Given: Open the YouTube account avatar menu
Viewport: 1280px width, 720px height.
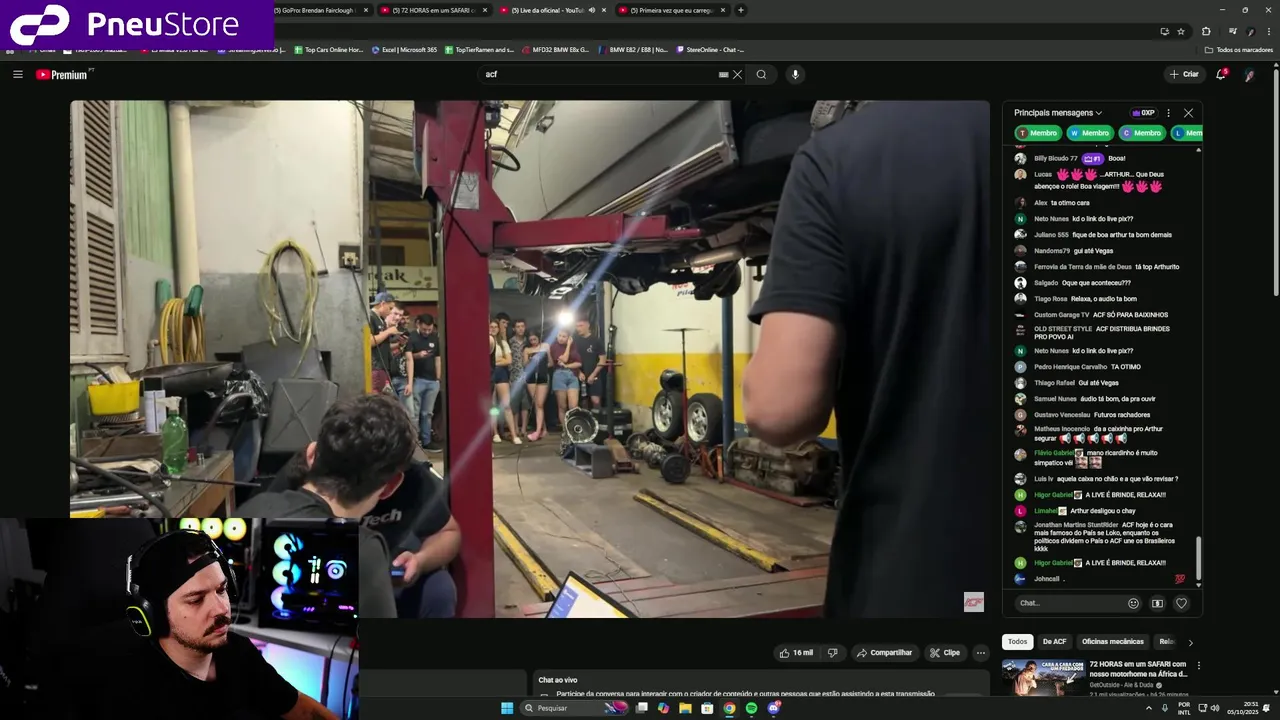Looking at the screenshot, I should click(1250, 74).
